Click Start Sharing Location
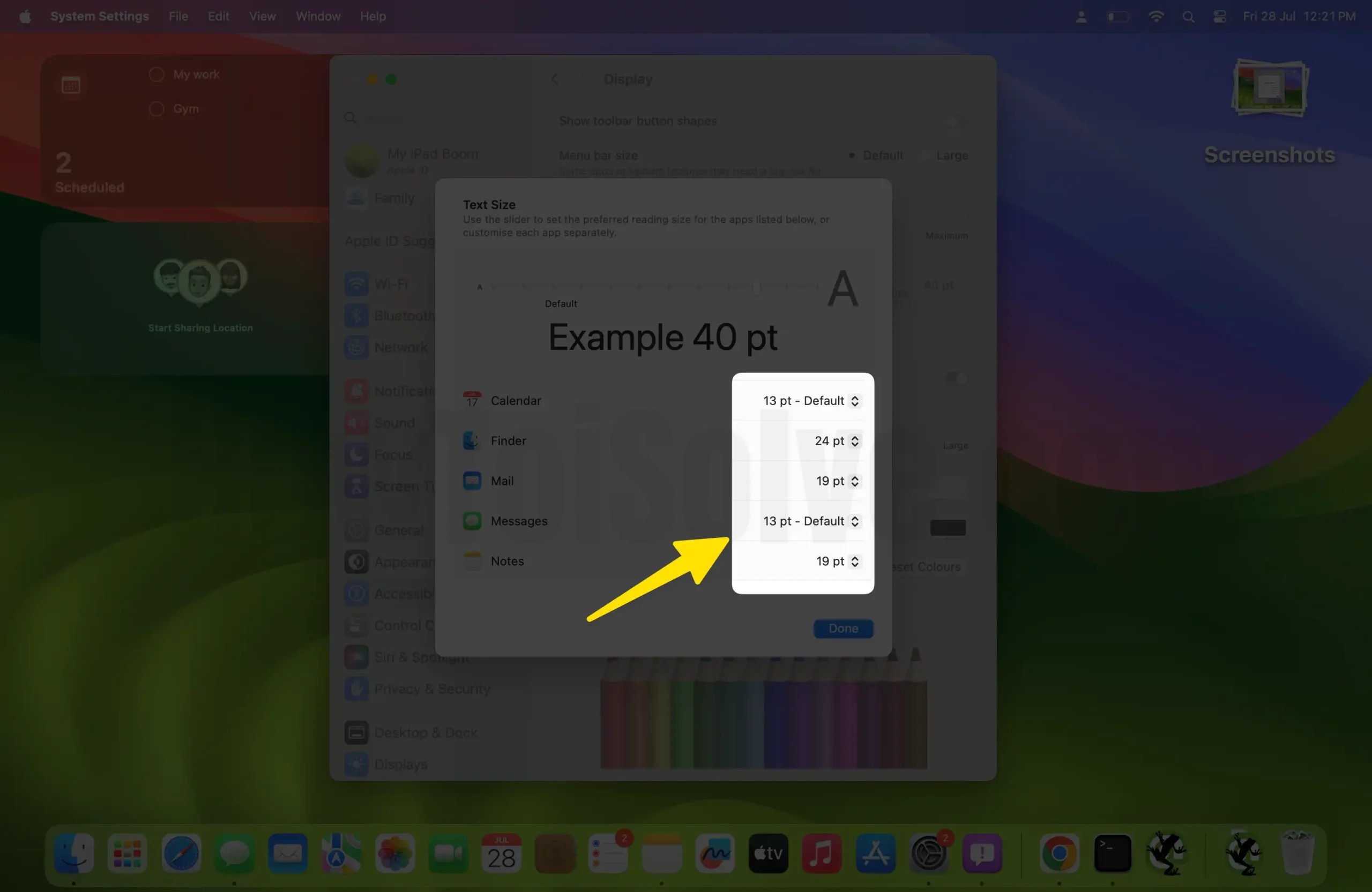The width and height of the screenshot is (1372, 892). (x=200, y=327)
